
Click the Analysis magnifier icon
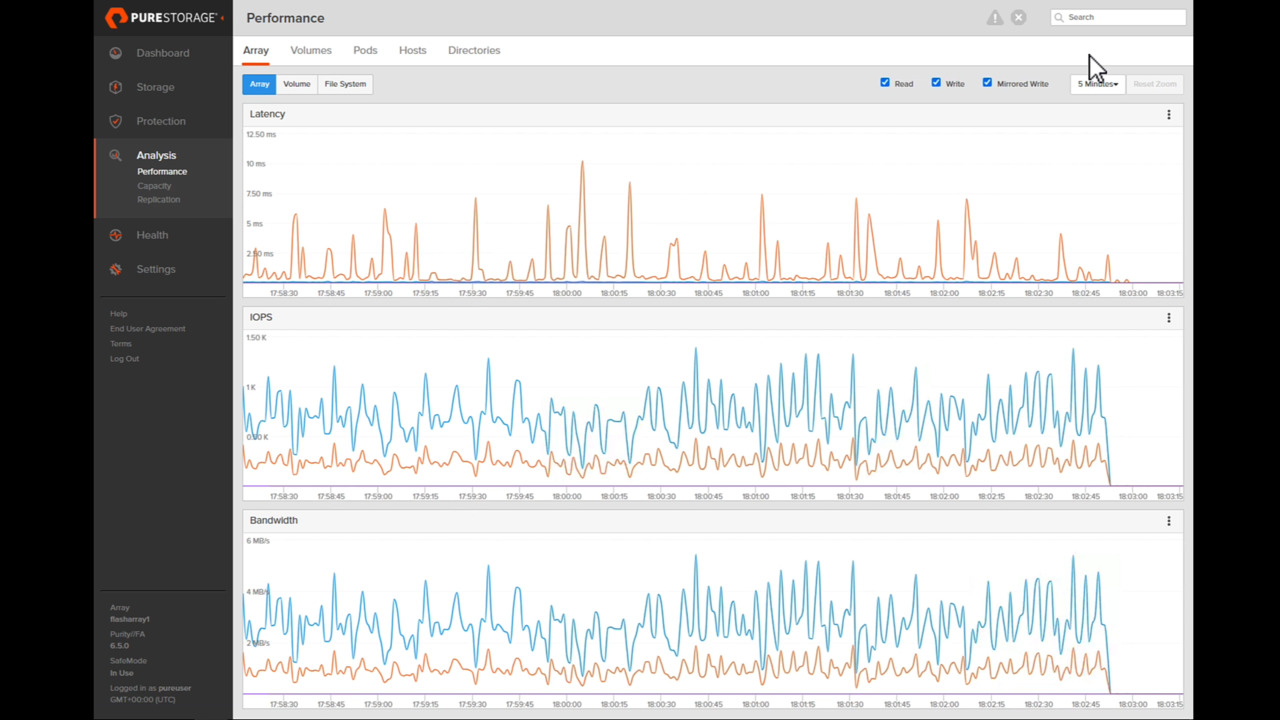click(x=115, y=155)
